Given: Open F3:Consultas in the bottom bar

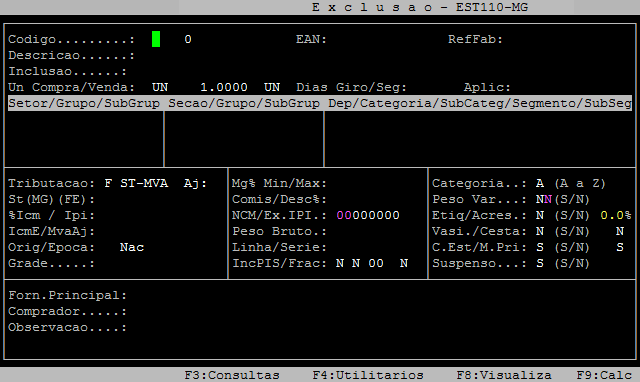Looking at the screenshot, I should 232,375.
